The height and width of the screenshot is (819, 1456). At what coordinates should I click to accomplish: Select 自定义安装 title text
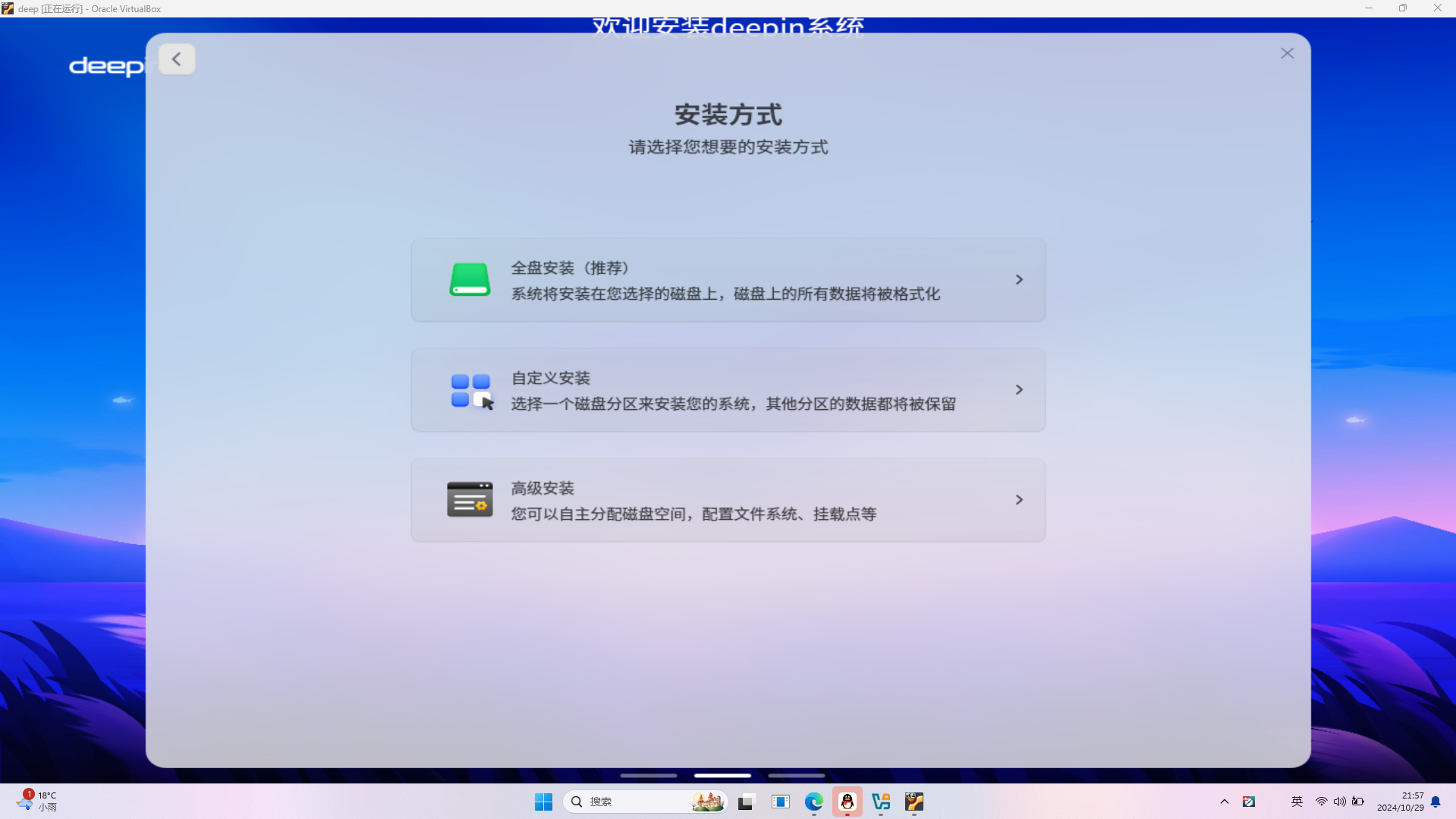tap(550, 378)
